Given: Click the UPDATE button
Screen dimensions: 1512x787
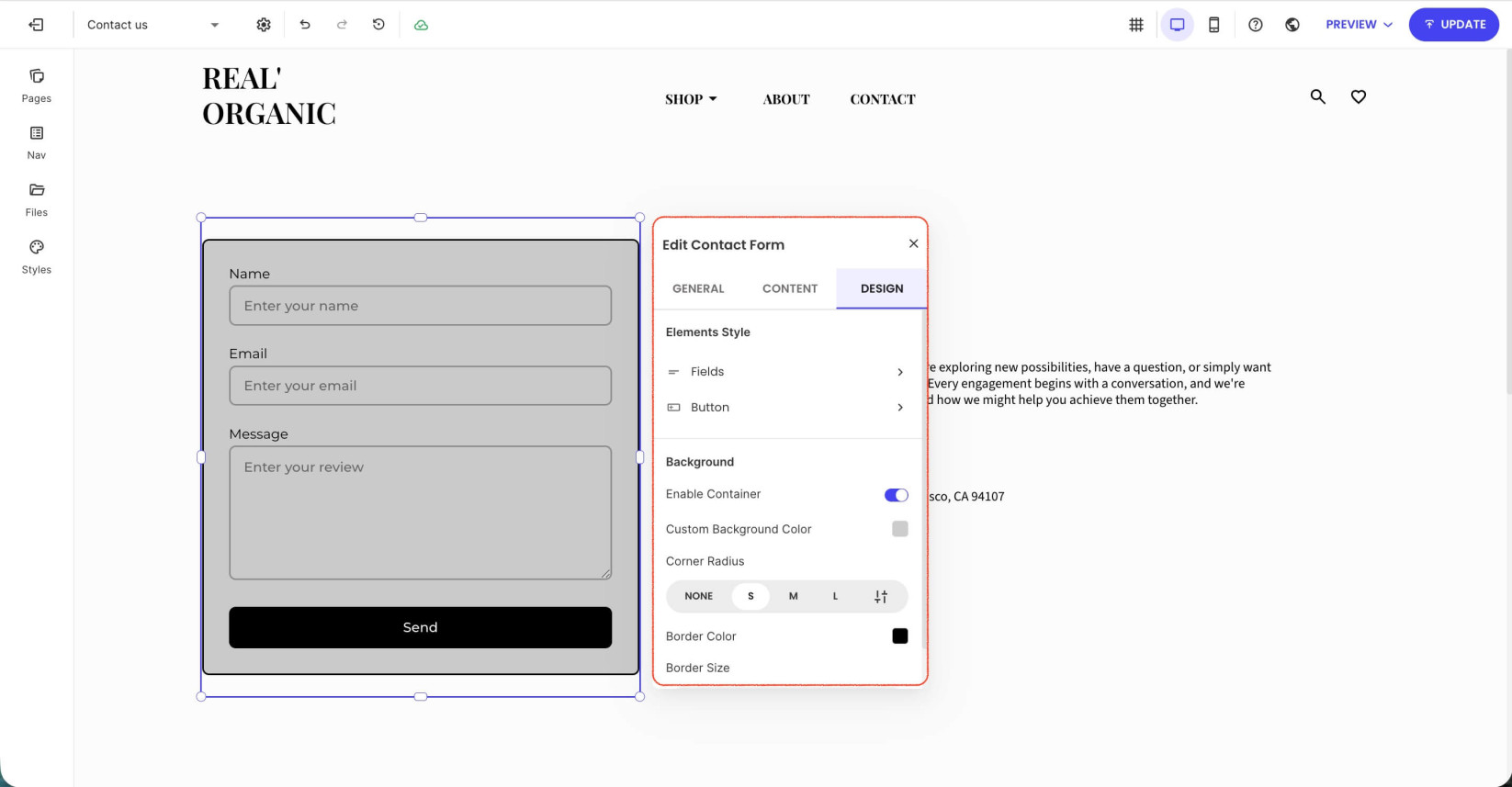Looking at the screenshot, I should (x=1454, y=25).
